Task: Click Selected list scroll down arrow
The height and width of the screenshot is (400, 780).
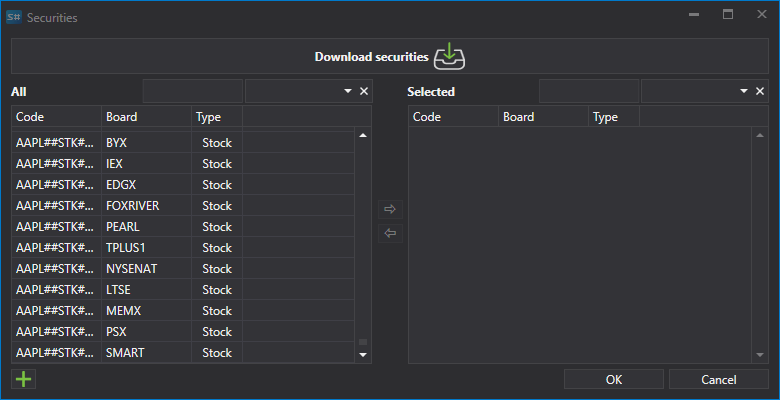Action: (760, 355)
